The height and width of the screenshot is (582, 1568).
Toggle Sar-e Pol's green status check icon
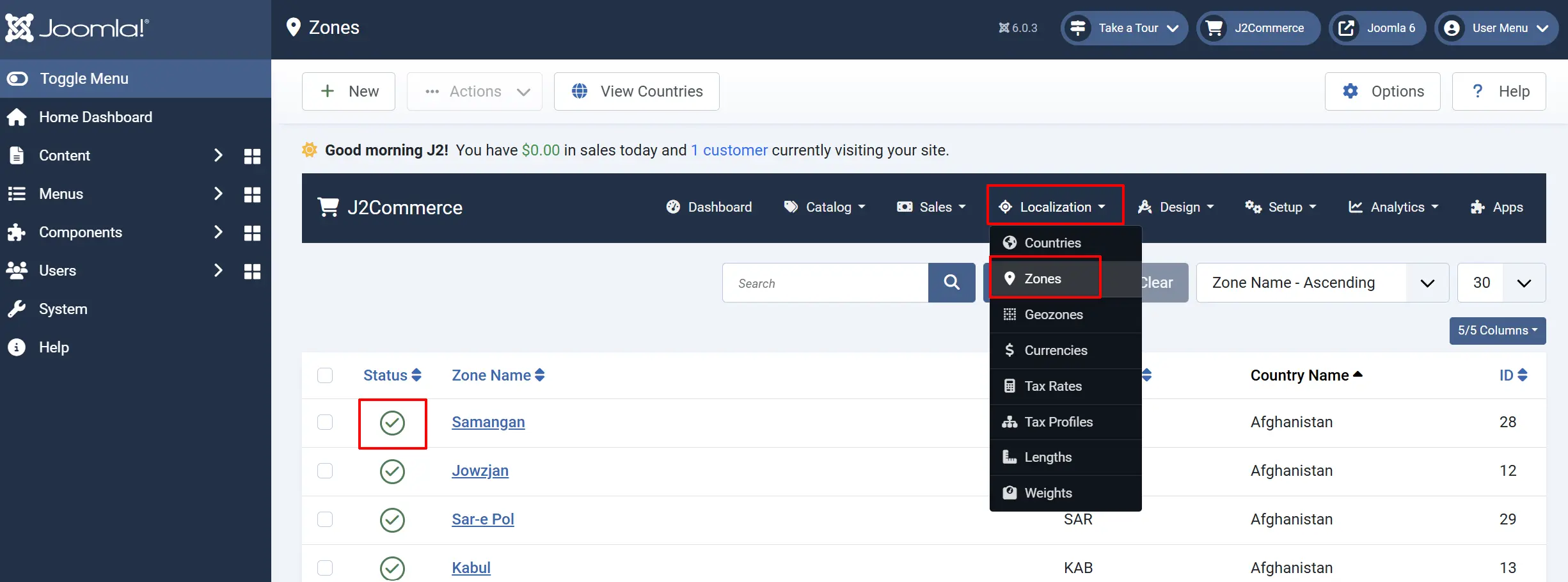[x=392, y=520]
